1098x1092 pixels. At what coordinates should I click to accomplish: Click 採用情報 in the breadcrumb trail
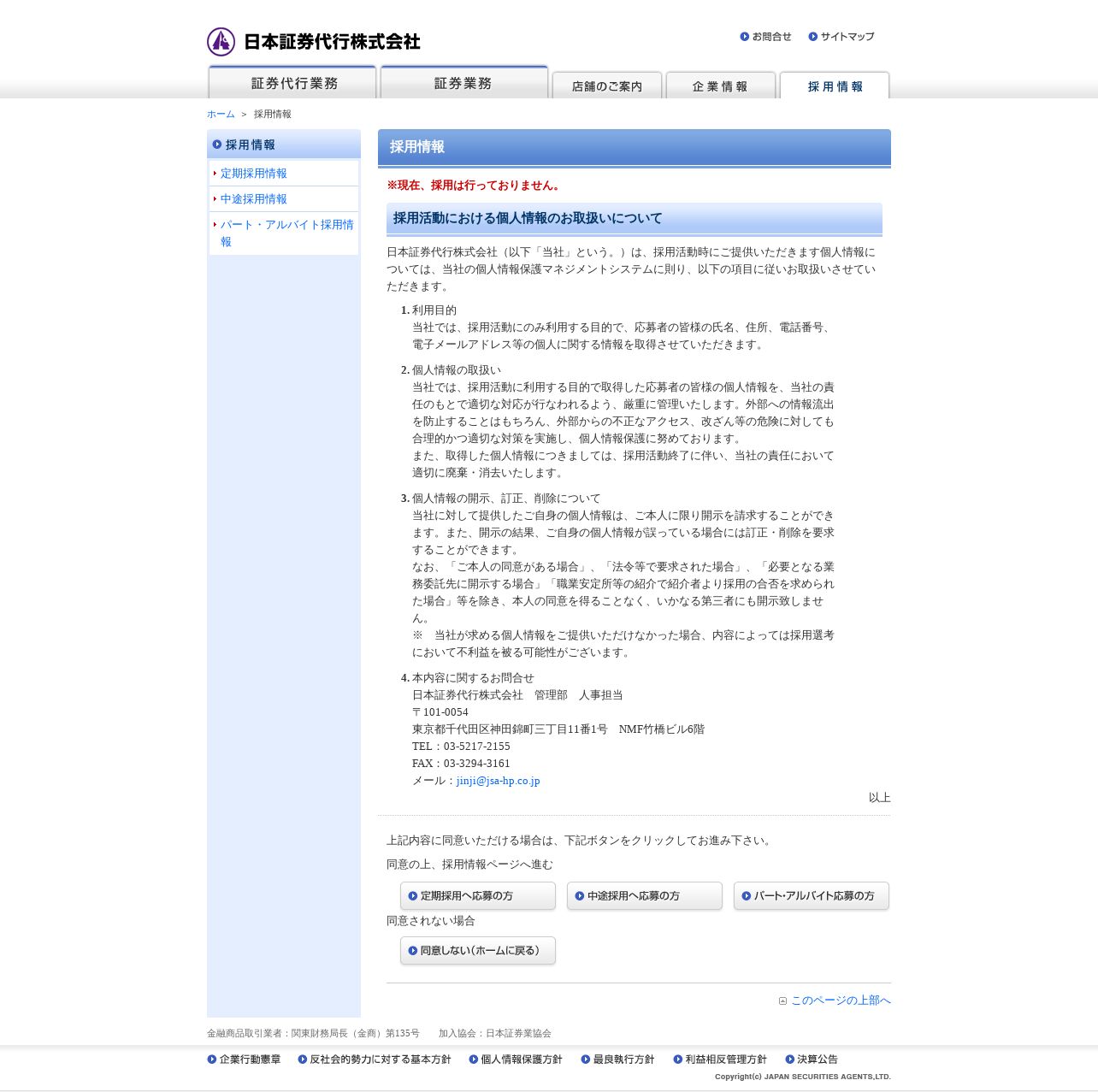[273, 115]
